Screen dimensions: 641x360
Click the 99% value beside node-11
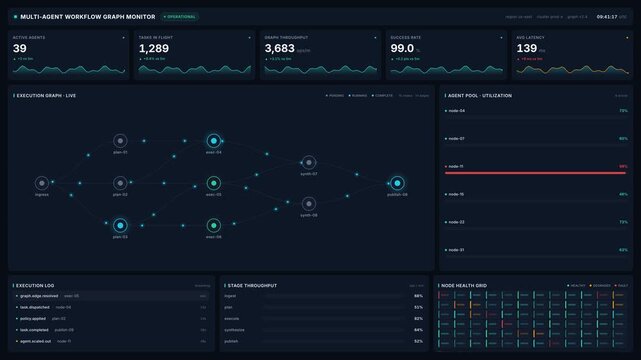coord(623,166)
